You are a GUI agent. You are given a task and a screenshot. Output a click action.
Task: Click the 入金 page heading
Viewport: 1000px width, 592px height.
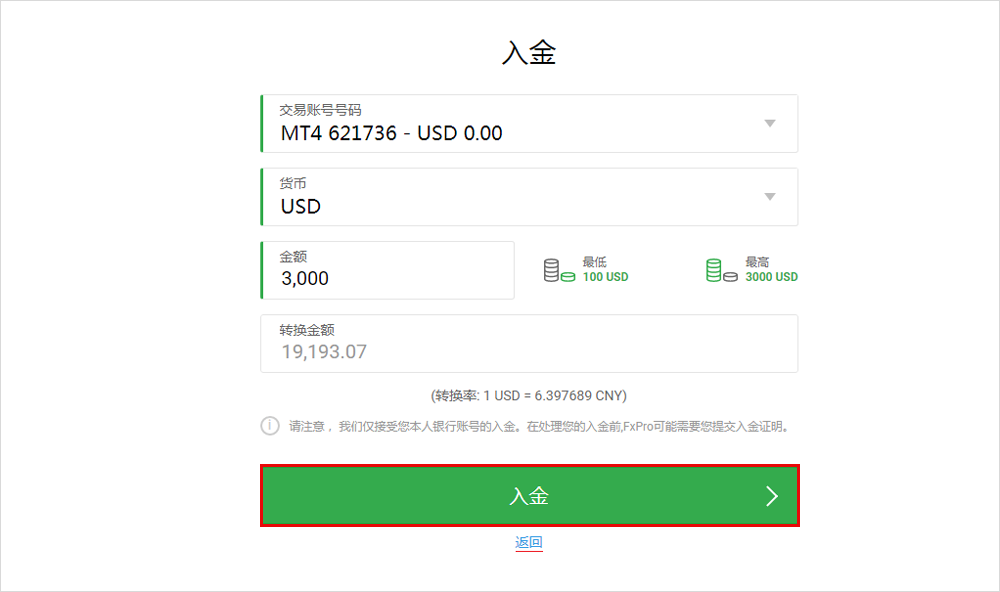528,54
